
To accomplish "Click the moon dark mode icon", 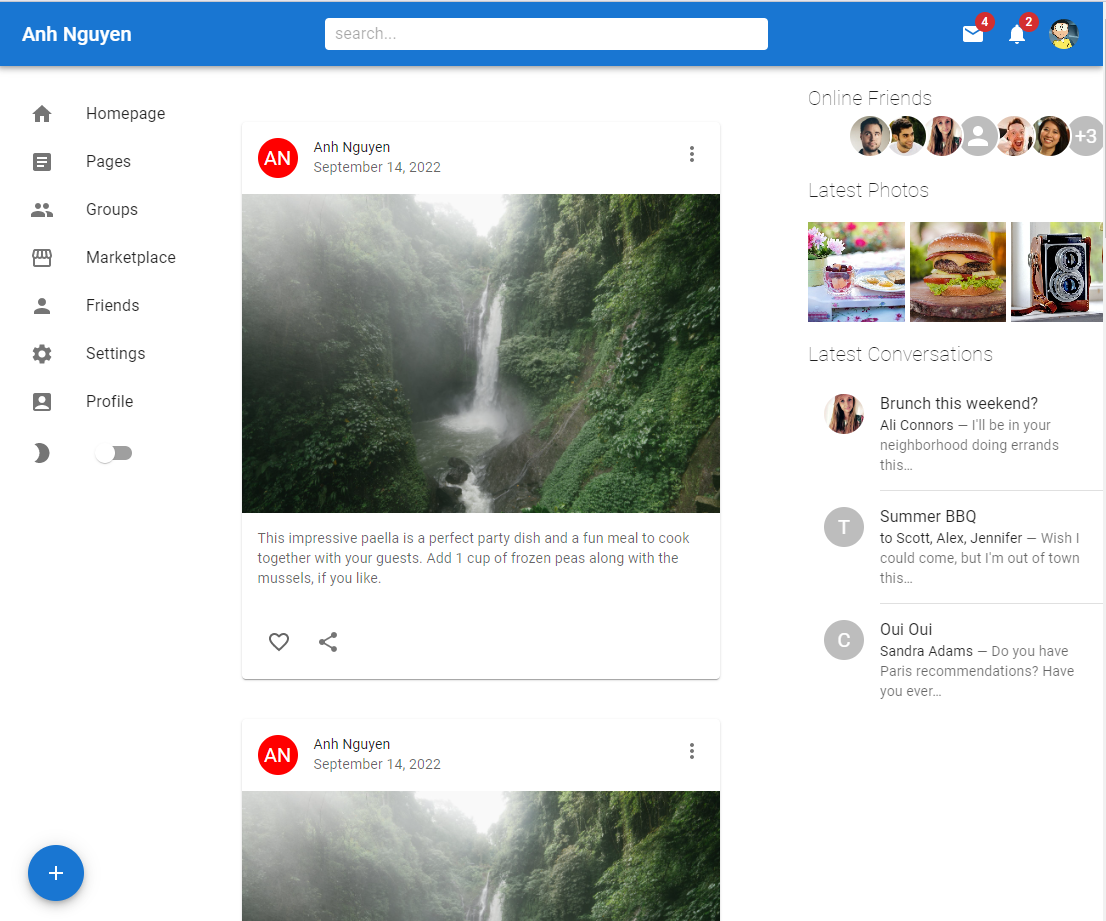I will coord(41,454).
